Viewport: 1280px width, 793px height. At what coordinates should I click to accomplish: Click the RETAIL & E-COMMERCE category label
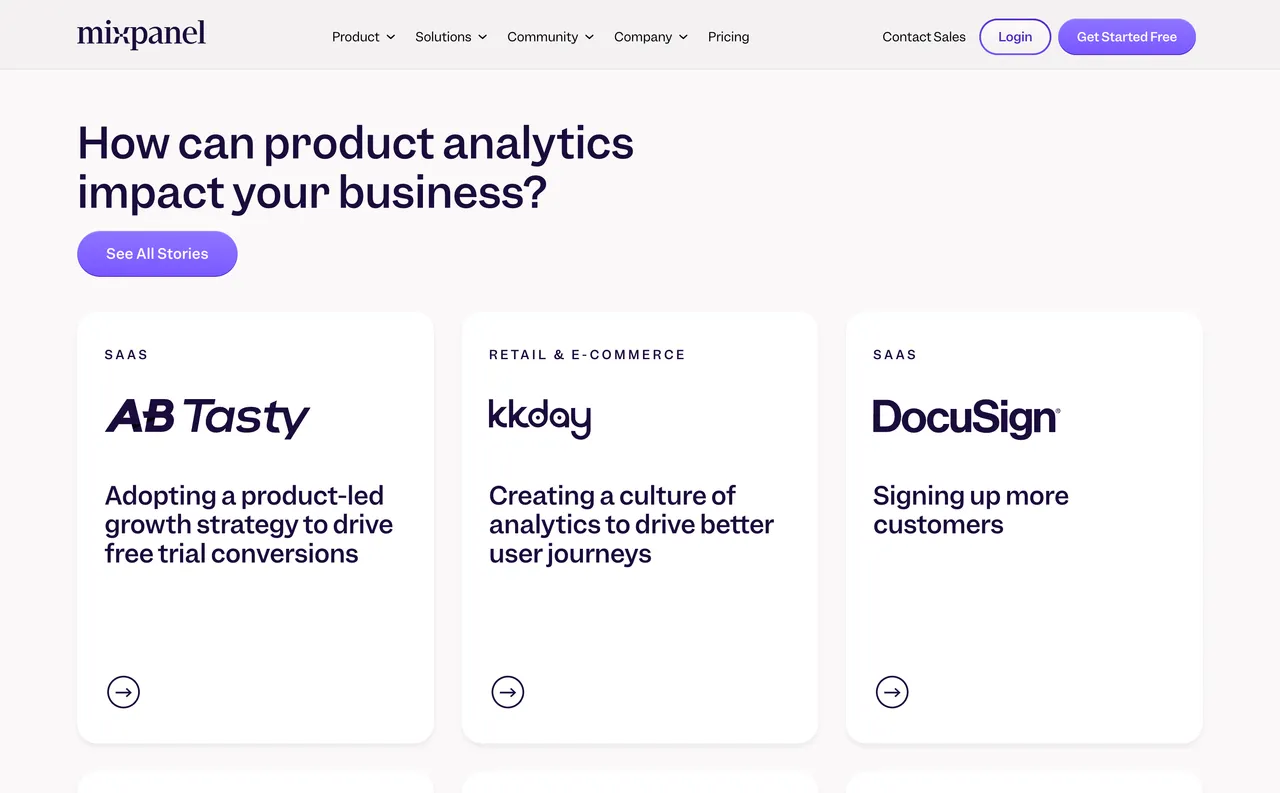tap(587, 354)
